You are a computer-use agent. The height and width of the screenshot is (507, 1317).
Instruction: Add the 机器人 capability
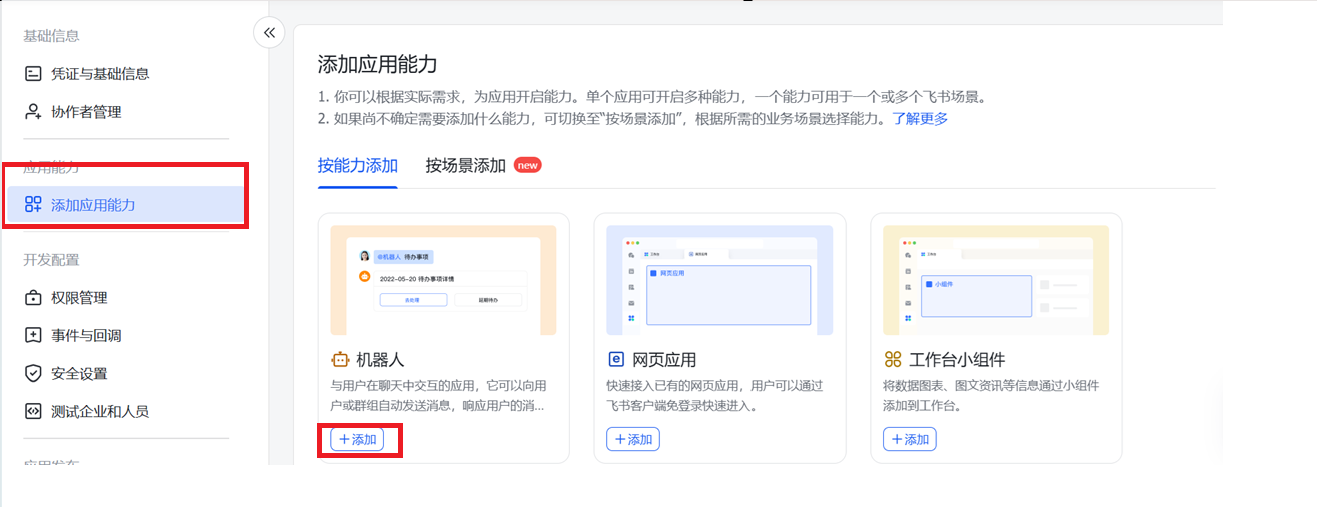tap(357, 439)
